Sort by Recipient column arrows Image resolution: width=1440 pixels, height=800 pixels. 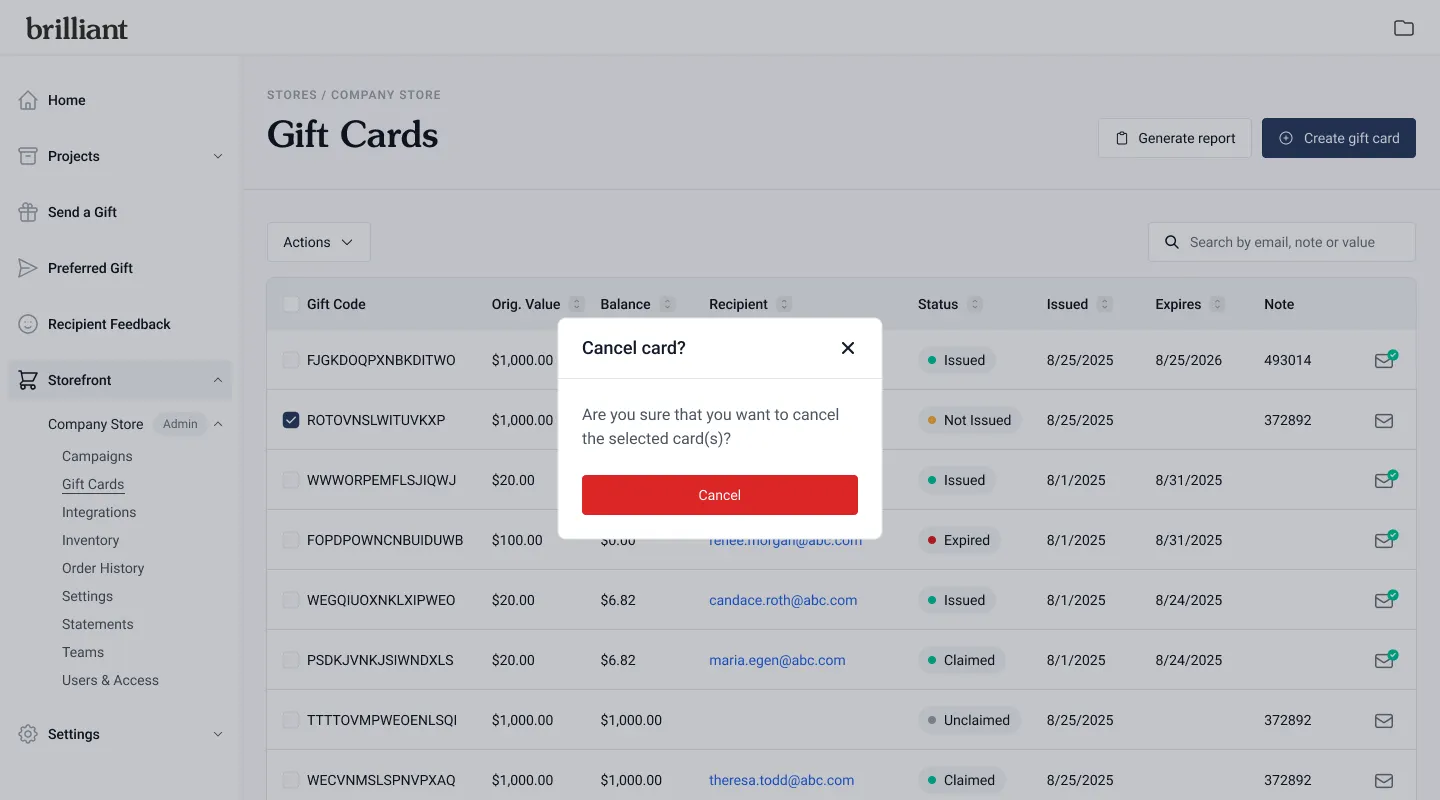(x=784, y=304)
